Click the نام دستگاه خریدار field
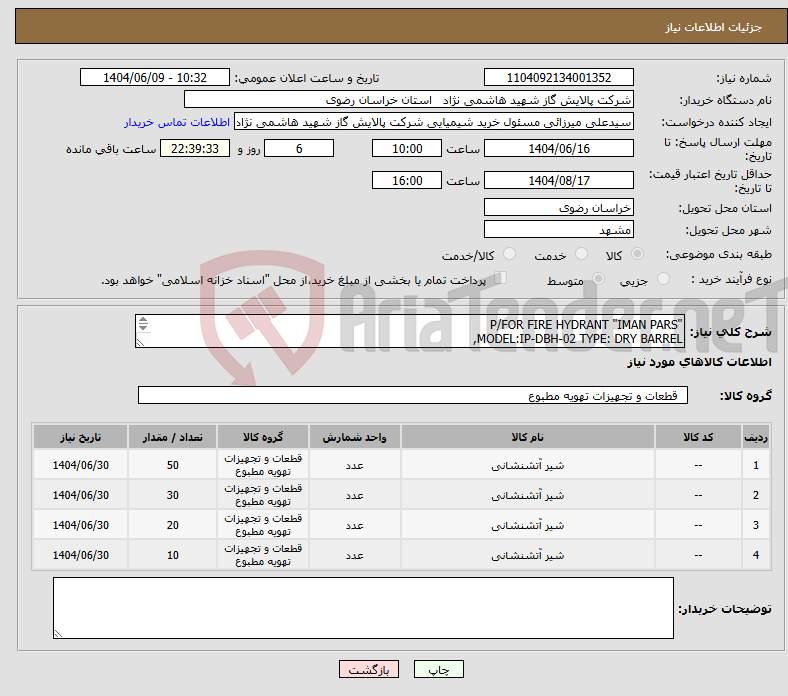Viewport: 788px width, 696px height. click(409, 100)
